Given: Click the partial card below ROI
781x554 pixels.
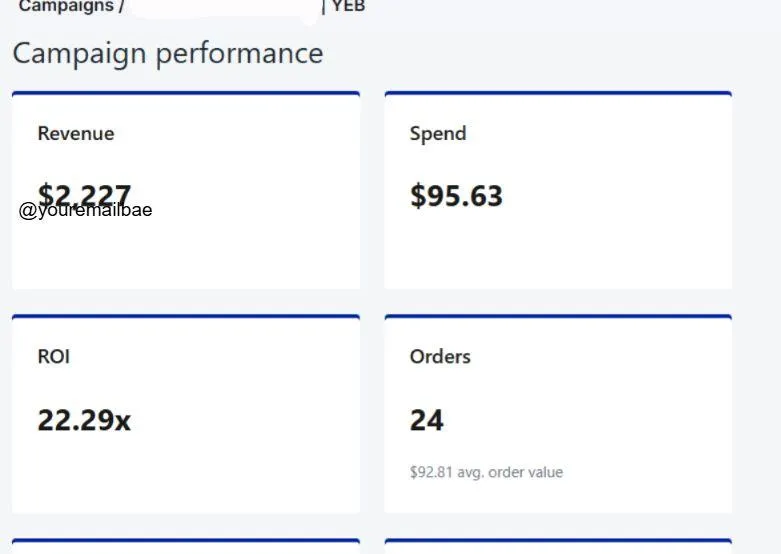Looking at the screenshot, I should 186,546.
